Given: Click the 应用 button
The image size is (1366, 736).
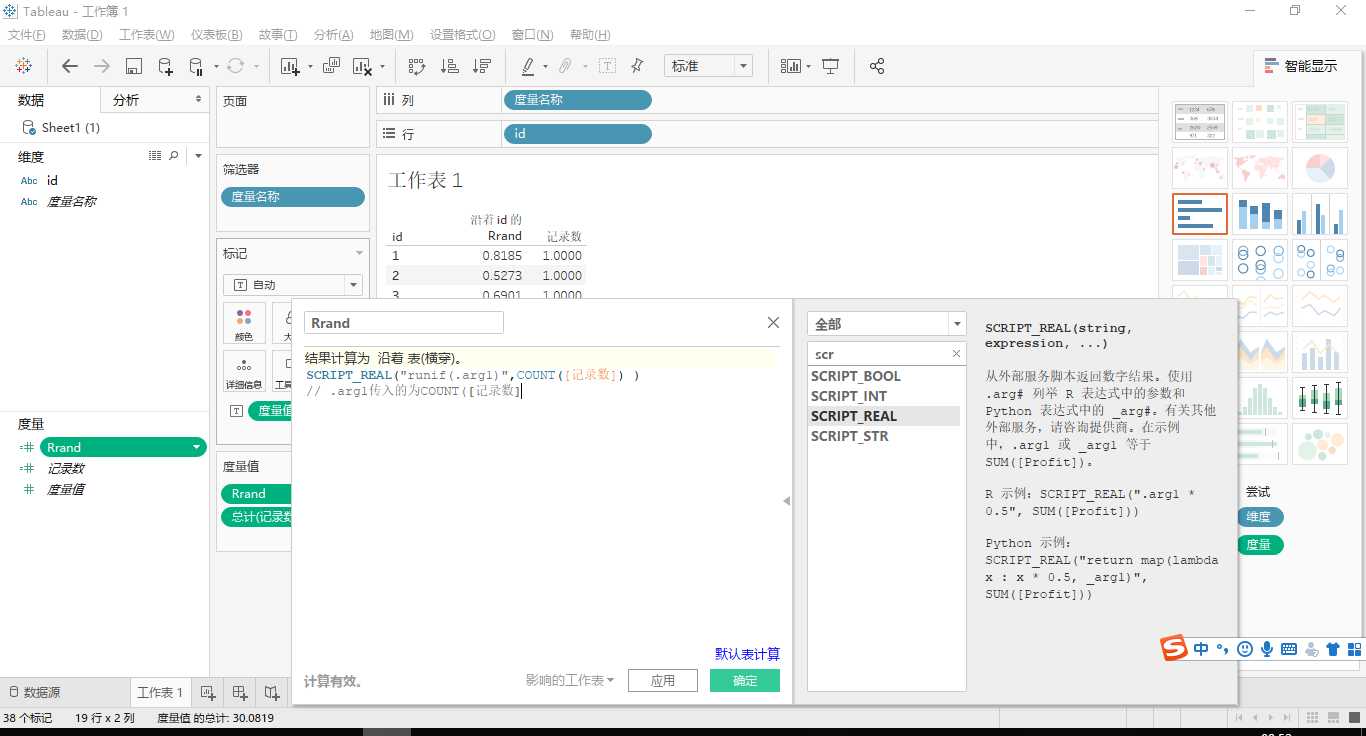Looking at the screenshot, I should tap(663, 680).
